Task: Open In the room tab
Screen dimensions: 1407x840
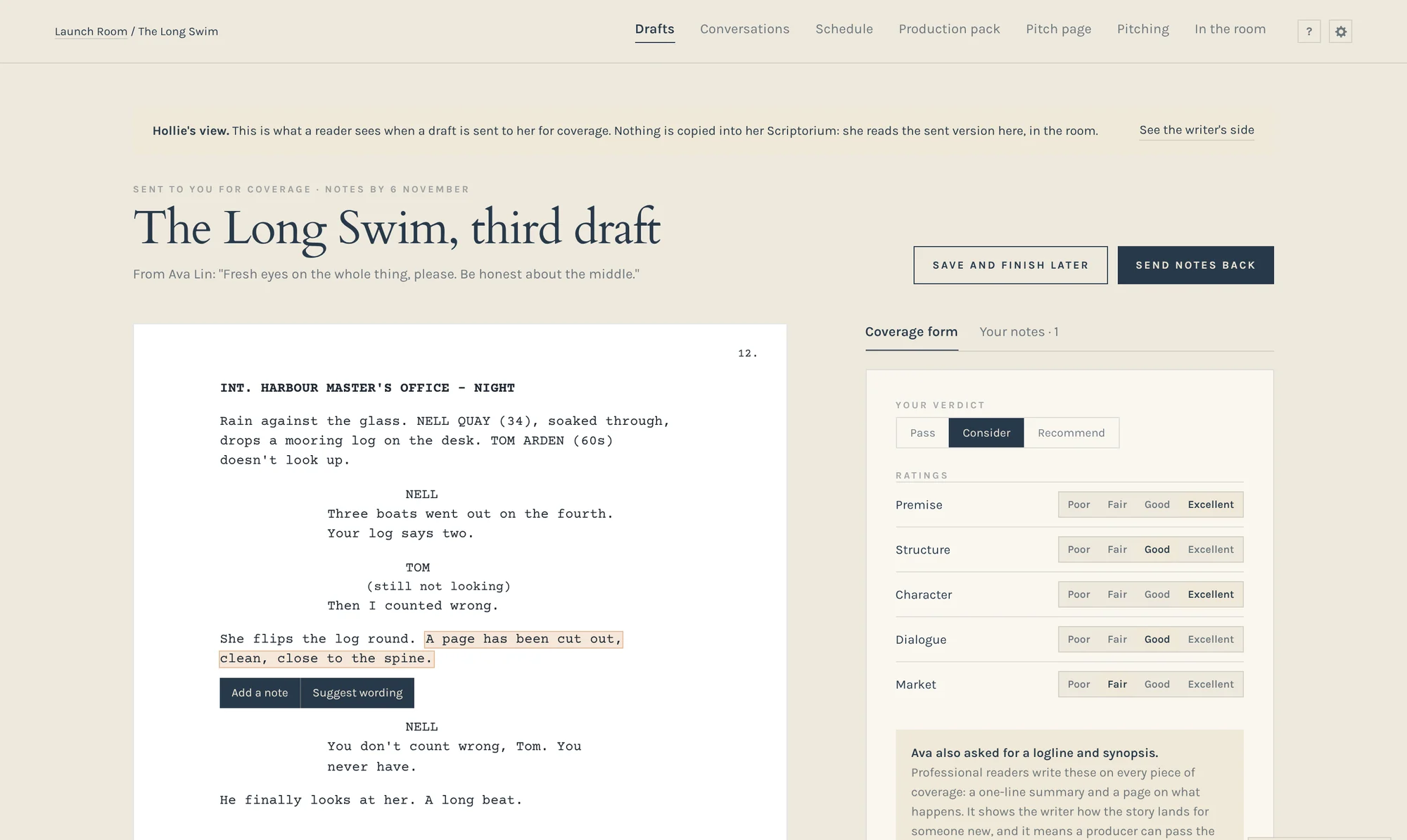Action: (x=1230, y=30)
